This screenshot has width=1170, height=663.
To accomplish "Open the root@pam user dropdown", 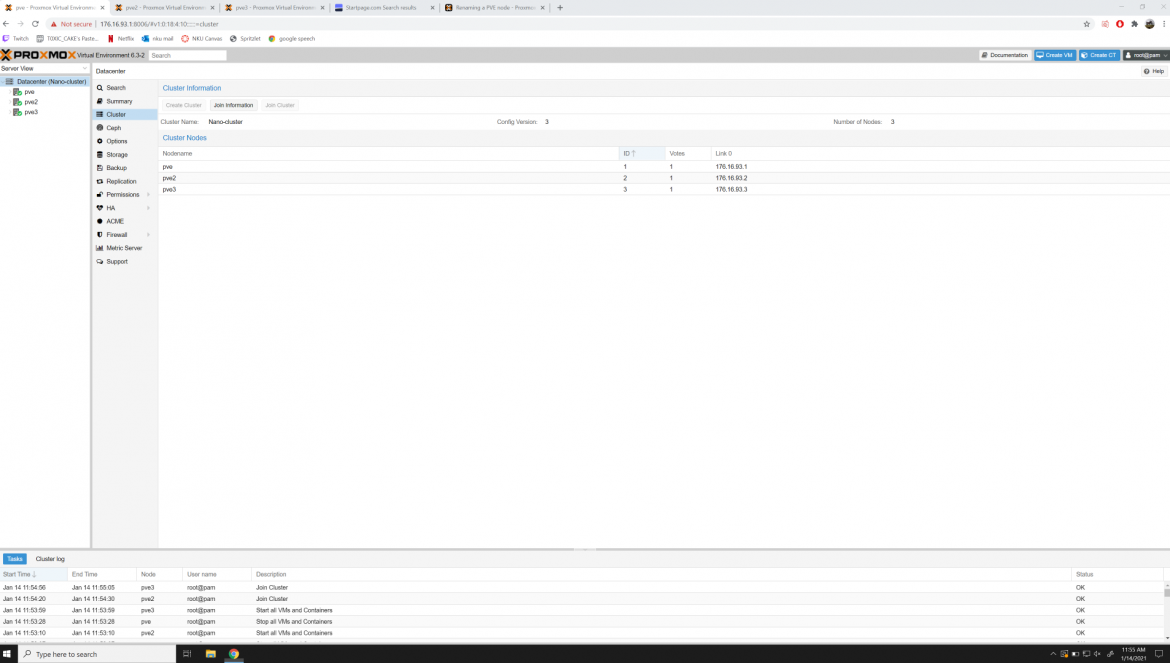I will click(1146, 55).
